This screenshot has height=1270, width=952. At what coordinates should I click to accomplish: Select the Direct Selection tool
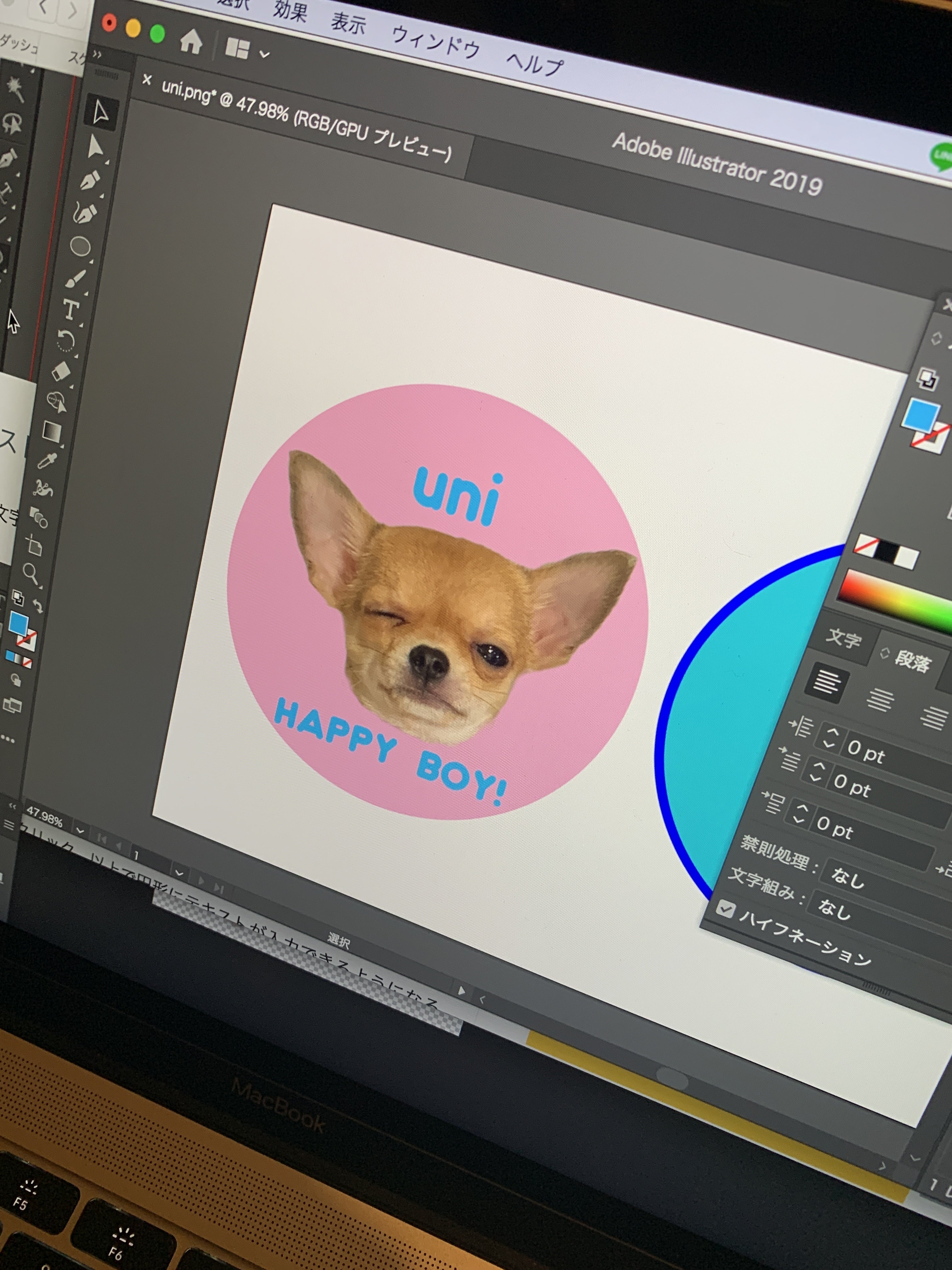(95, 147)
